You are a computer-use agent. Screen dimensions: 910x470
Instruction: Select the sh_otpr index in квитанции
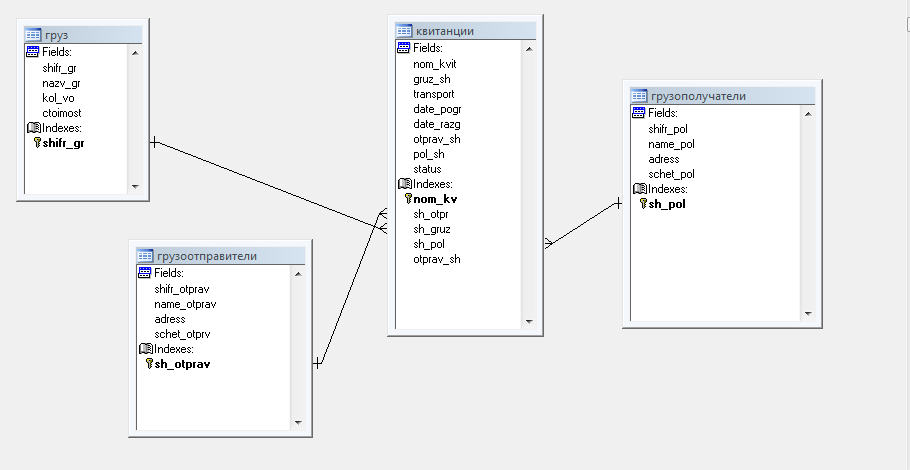431,214
